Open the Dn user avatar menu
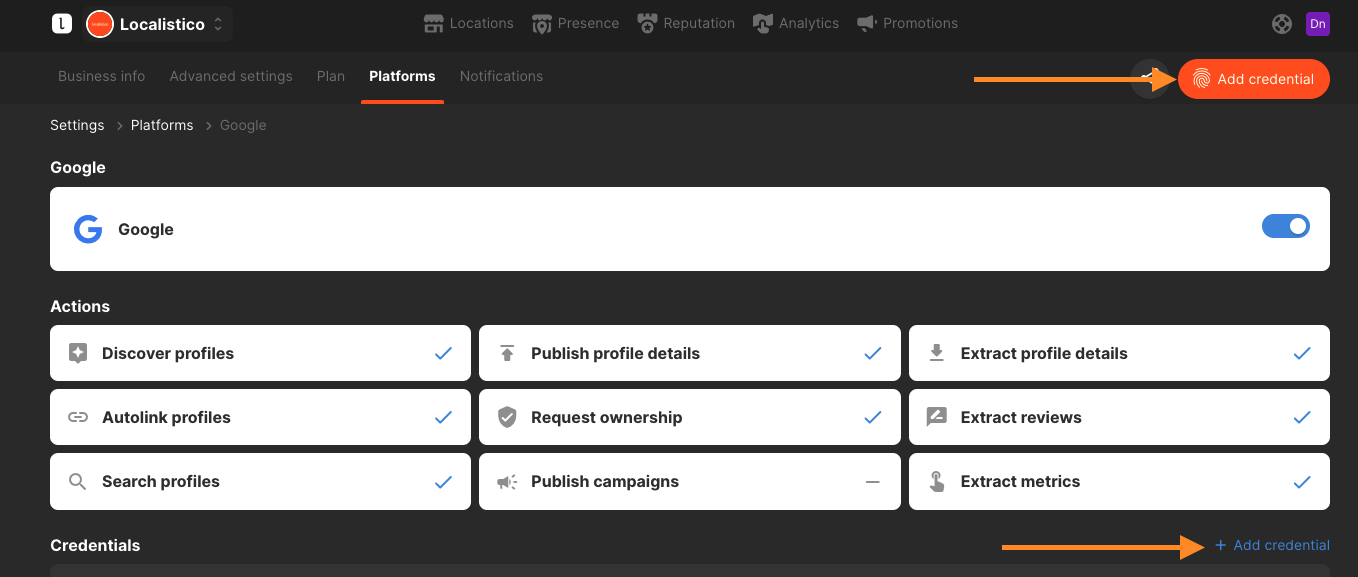The image size is (1358, 577). [x=1318, y=24]
